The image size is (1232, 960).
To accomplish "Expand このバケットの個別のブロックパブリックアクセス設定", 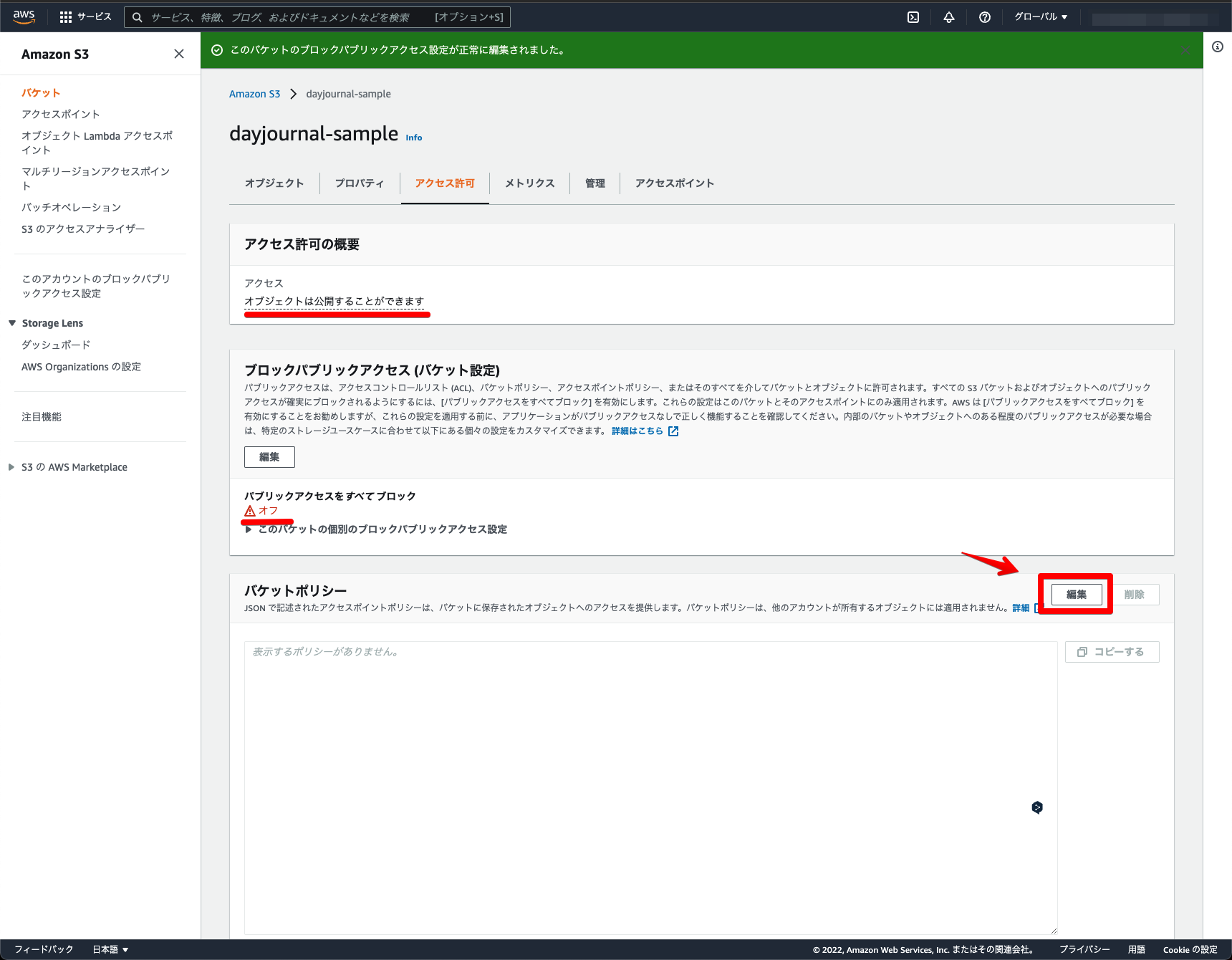I will 376,529.
